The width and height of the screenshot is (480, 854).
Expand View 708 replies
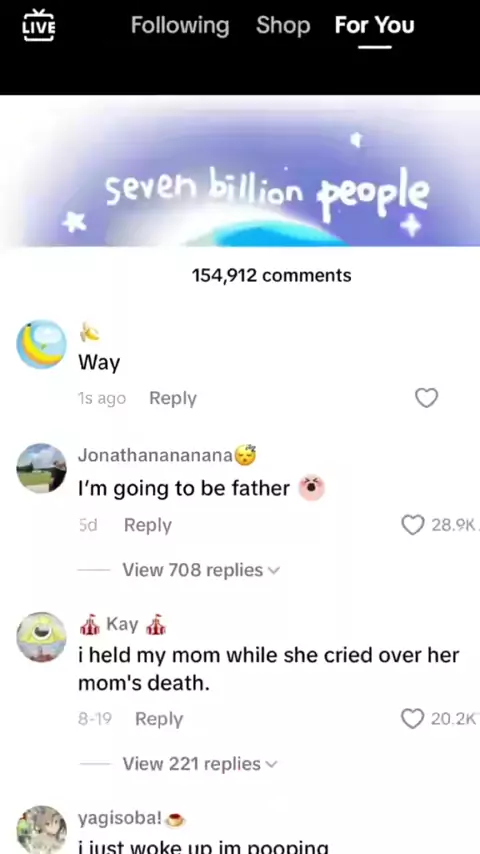pos(200,570)
